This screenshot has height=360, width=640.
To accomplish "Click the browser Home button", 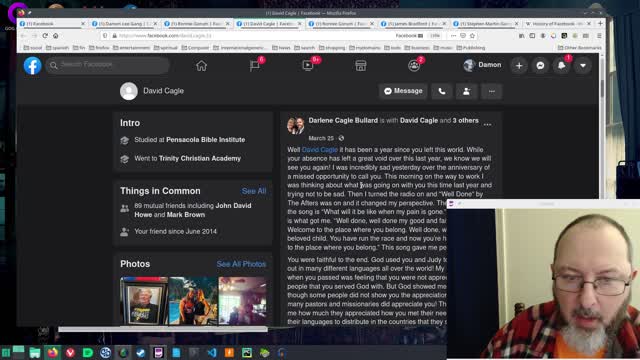I will pos(56,36).
